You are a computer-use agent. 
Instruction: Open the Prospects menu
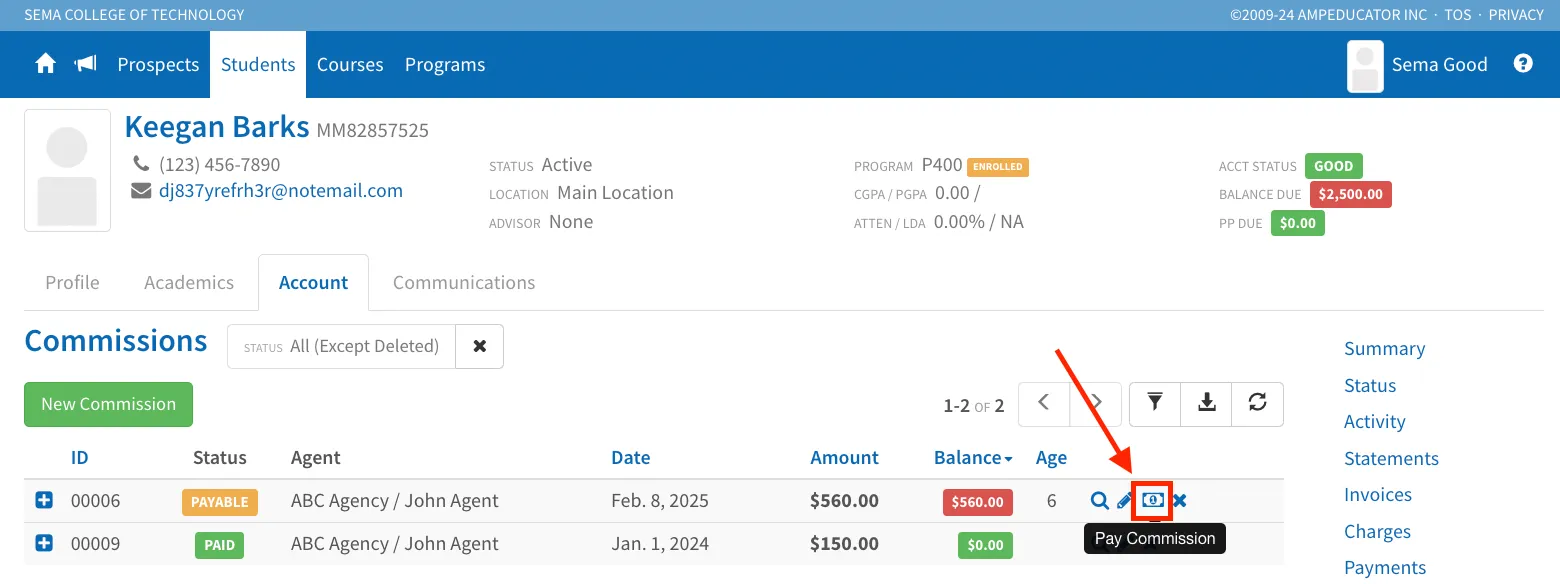[x=158, y=64]
